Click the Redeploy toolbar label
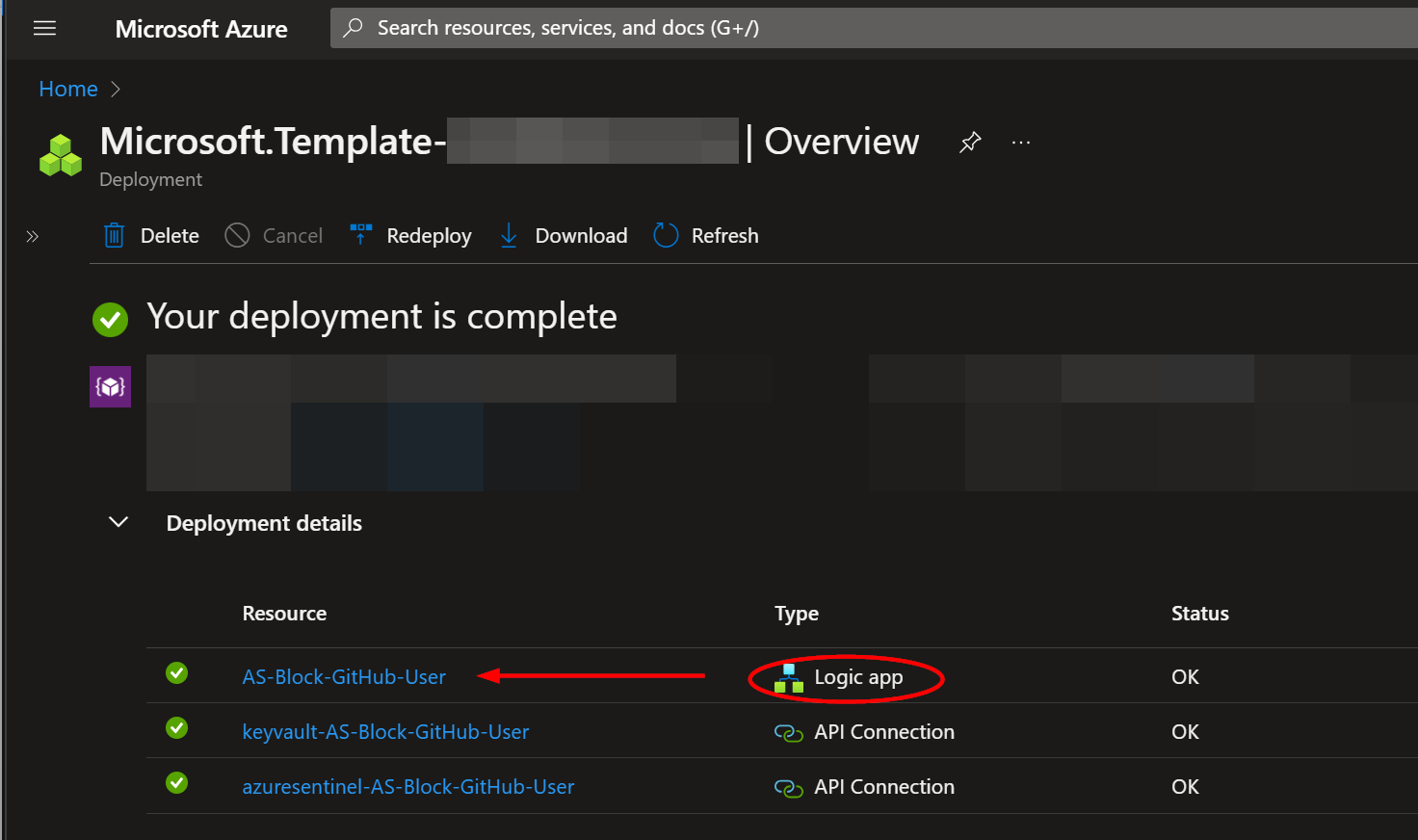This screenshot has height=840, width=1418. pyautogui.click(x=429, y=236)
